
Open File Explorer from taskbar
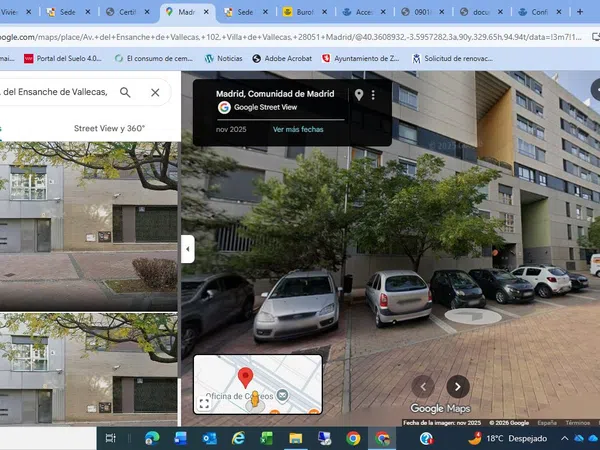295,438
